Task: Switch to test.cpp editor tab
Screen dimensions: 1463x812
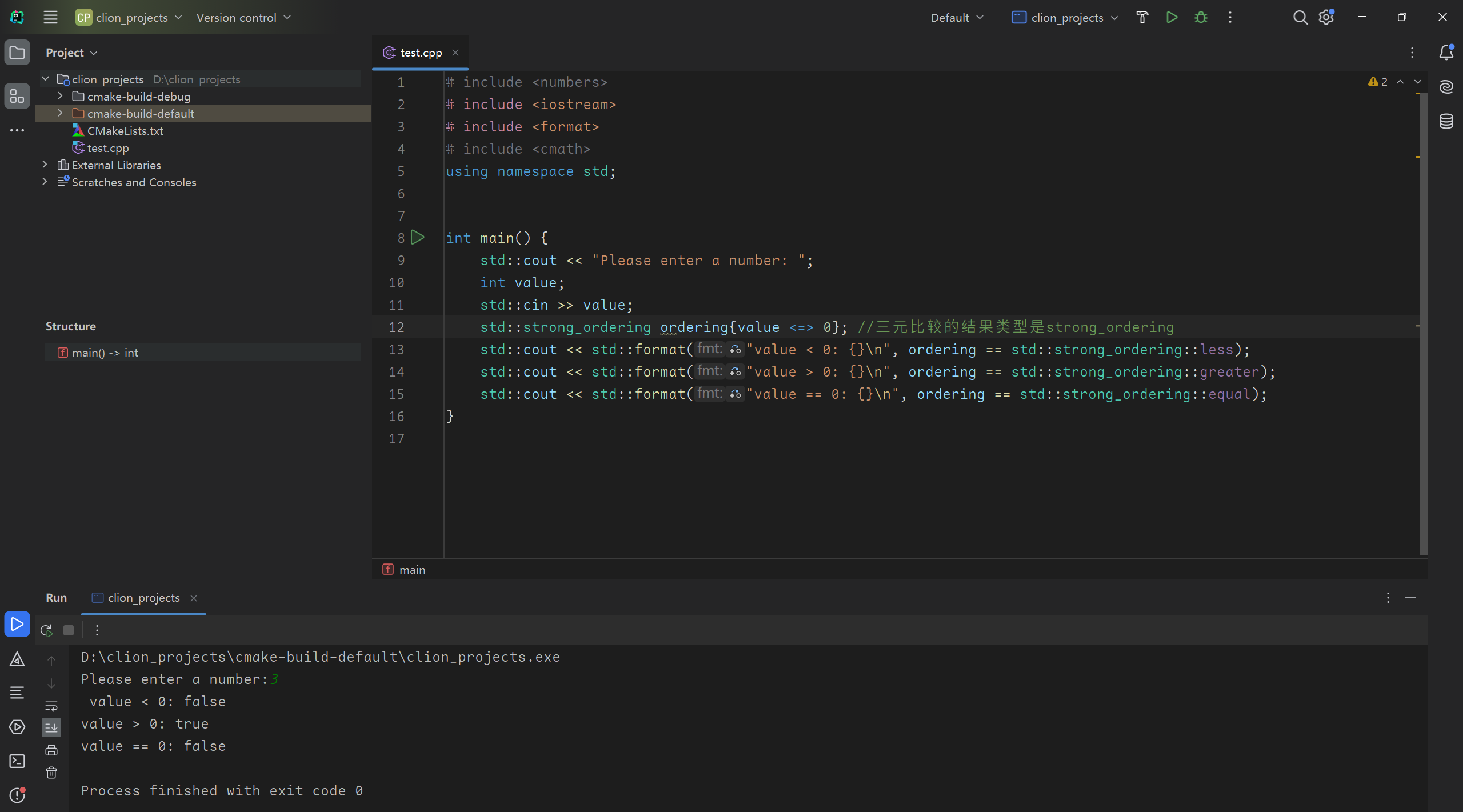Action: (x=421, y=53)
